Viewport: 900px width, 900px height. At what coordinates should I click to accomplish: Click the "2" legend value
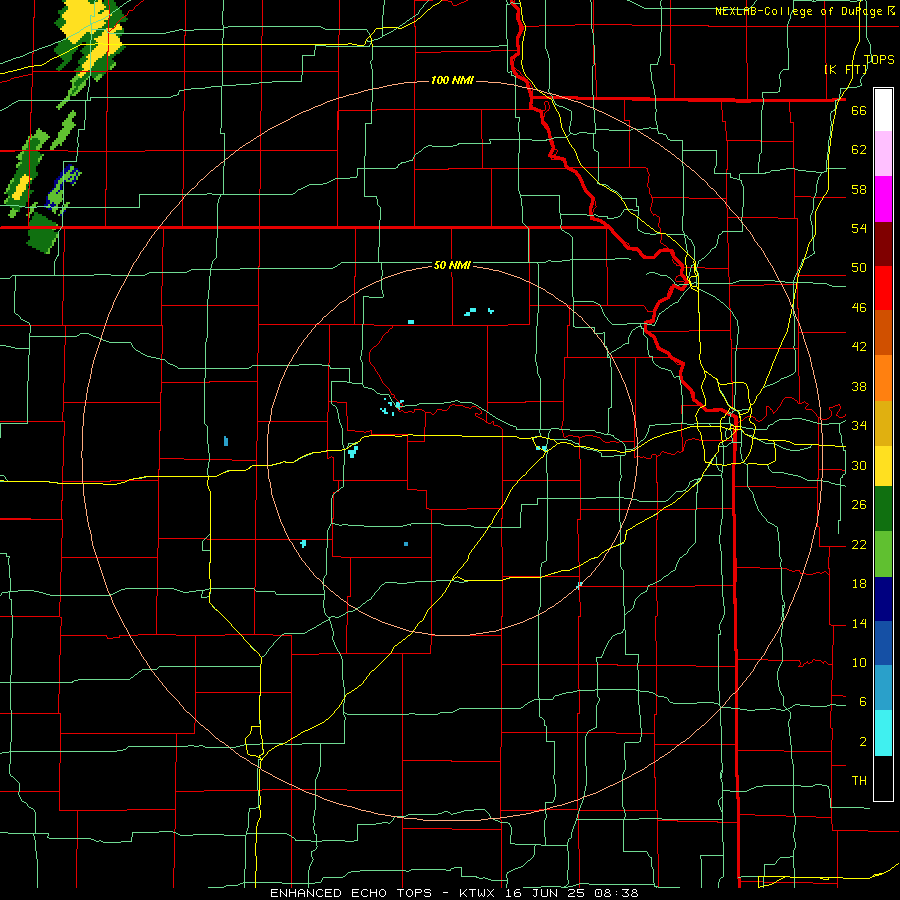click(863, 742)
